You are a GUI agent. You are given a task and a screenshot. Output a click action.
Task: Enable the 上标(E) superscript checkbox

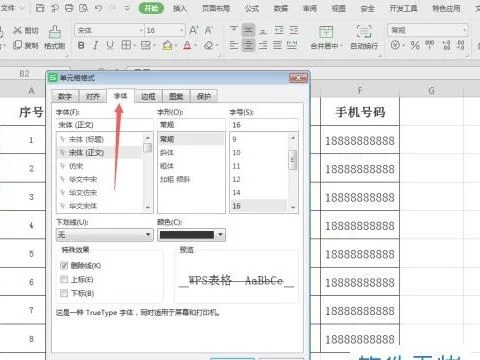click(x=64, y=279)
